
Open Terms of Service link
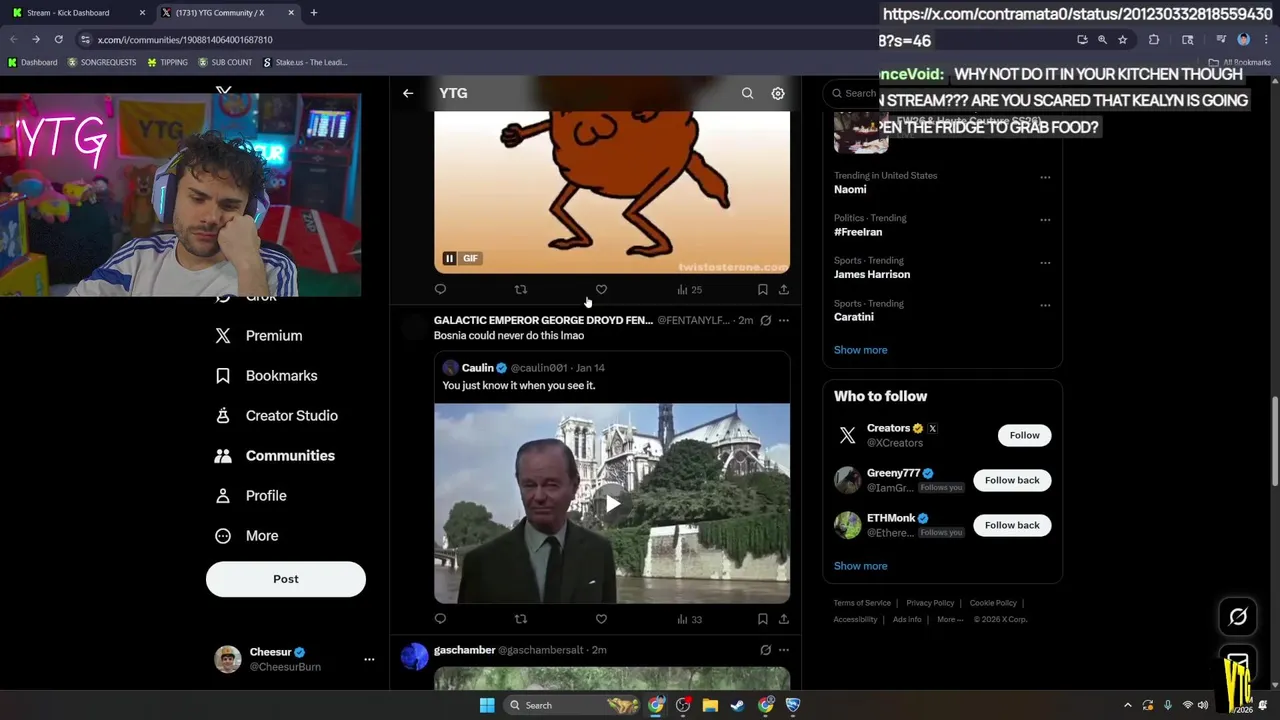pos(862,603)
